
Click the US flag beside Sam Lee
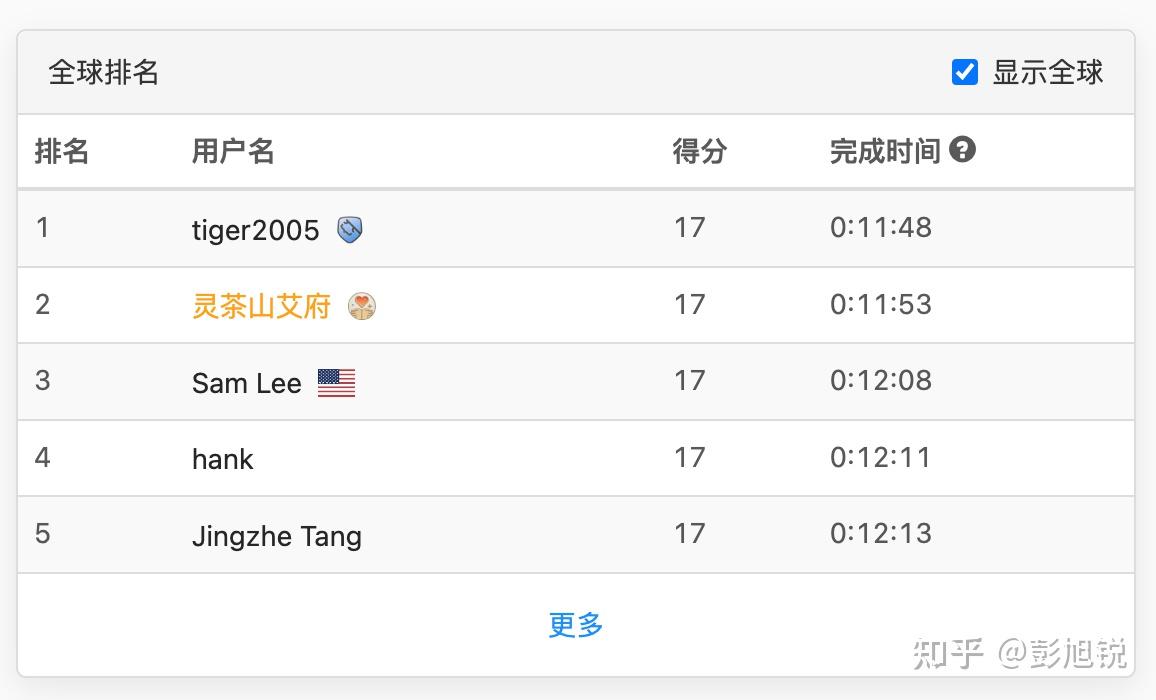336,383
